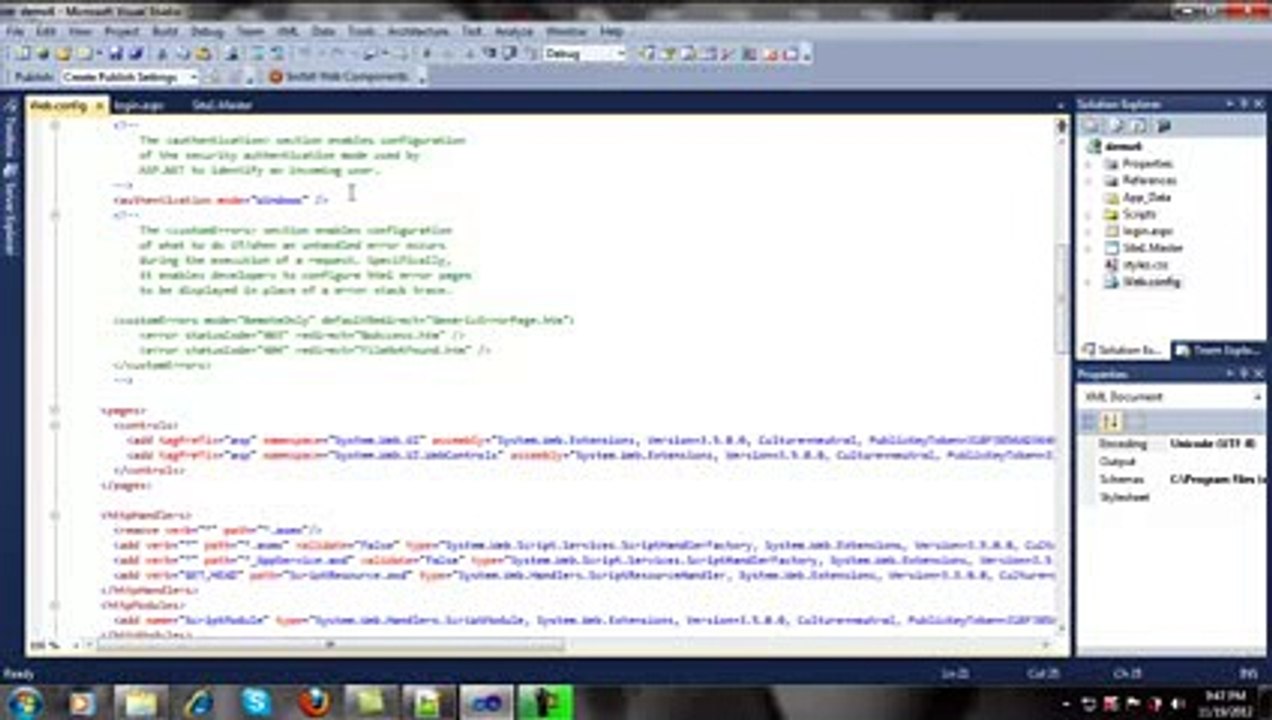Viewport: 1272px width, 720px height.
Task: Click the Save All toolbar icon
Action: pyautogui.click(x=136, y=54)
